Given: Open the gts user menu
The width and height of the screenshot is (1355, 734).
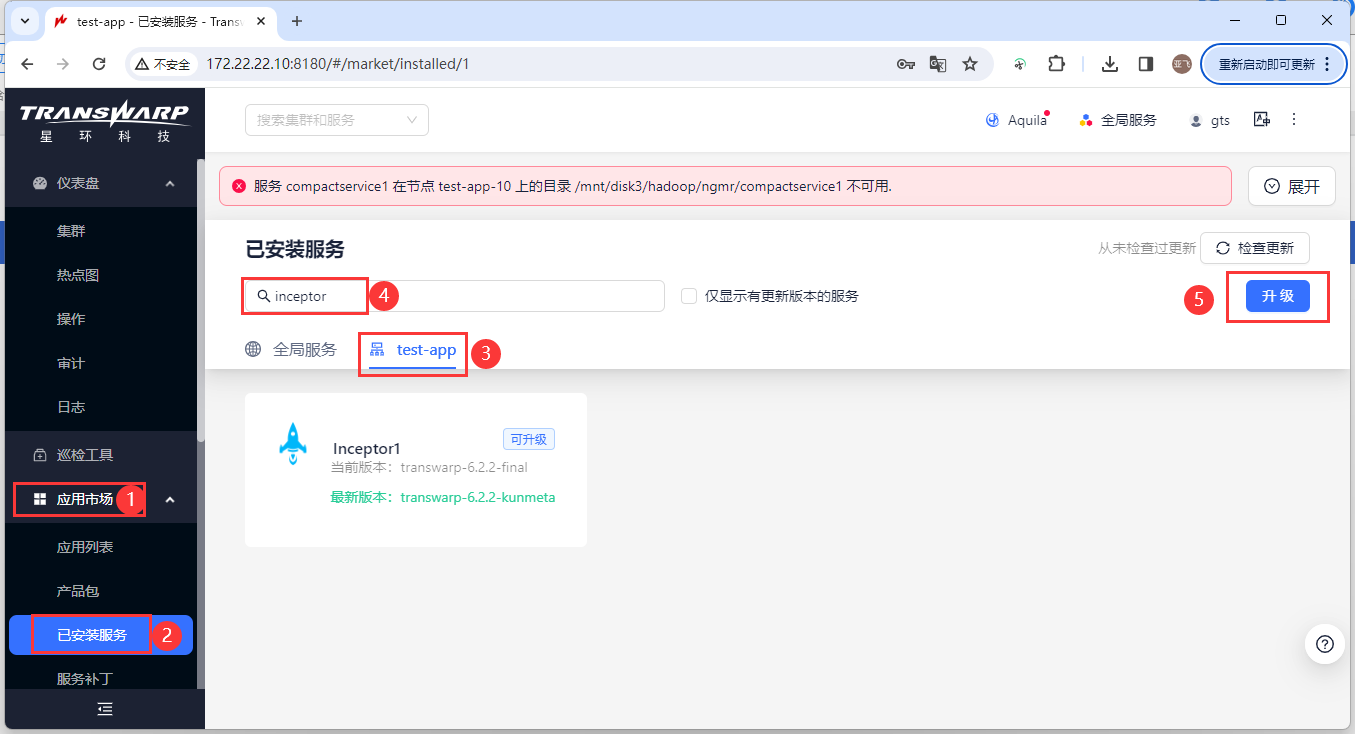Looking at the screenshot, I should (1209, 120).
